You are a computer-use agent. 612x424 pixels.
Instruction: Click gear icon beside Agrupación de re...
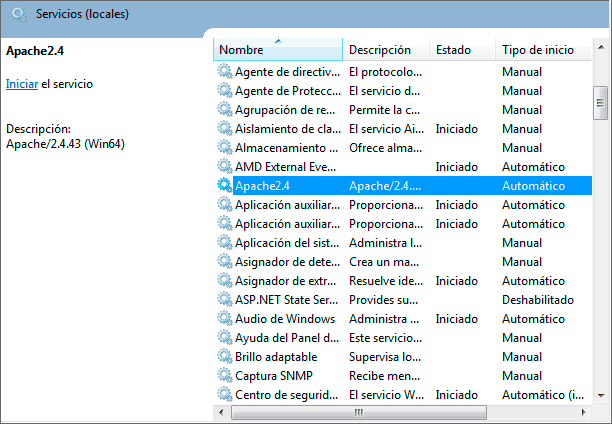click(225, 110)
